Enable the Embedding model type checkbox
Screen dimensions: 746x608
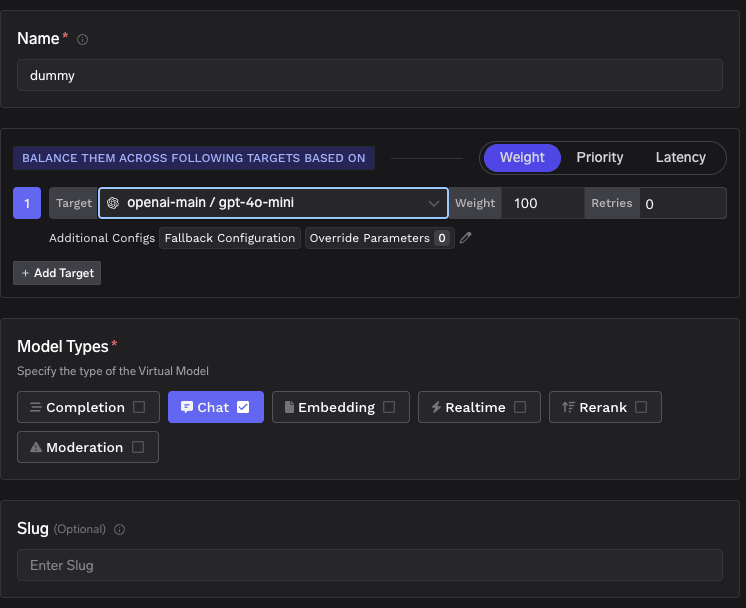(389, 407)
